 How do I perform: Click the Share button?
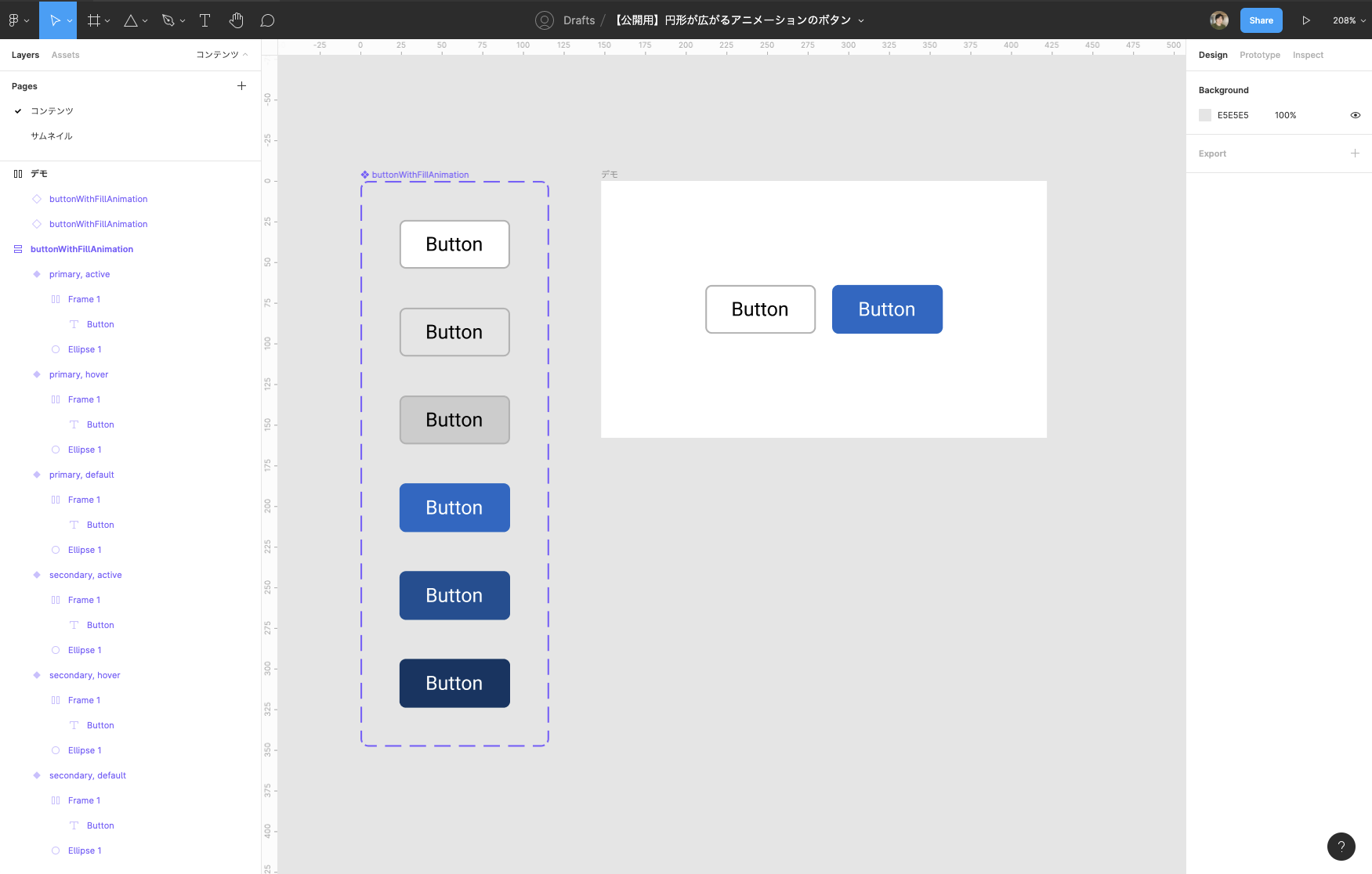[1261, 20]
